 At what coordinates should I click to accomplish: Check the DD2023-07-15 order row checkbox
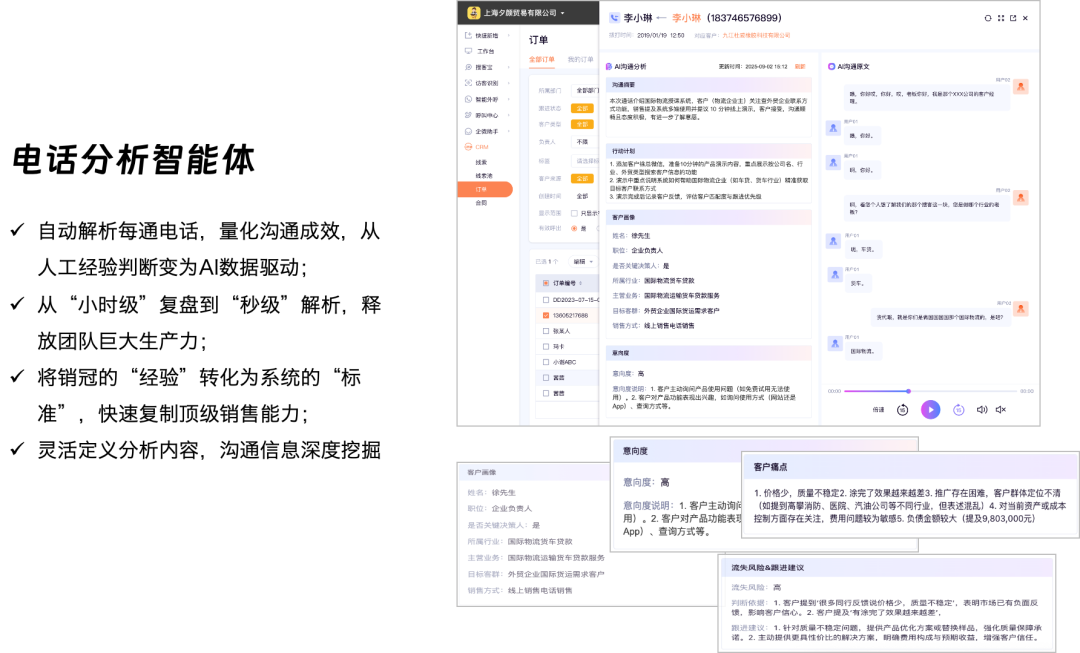tap(546, 300)
